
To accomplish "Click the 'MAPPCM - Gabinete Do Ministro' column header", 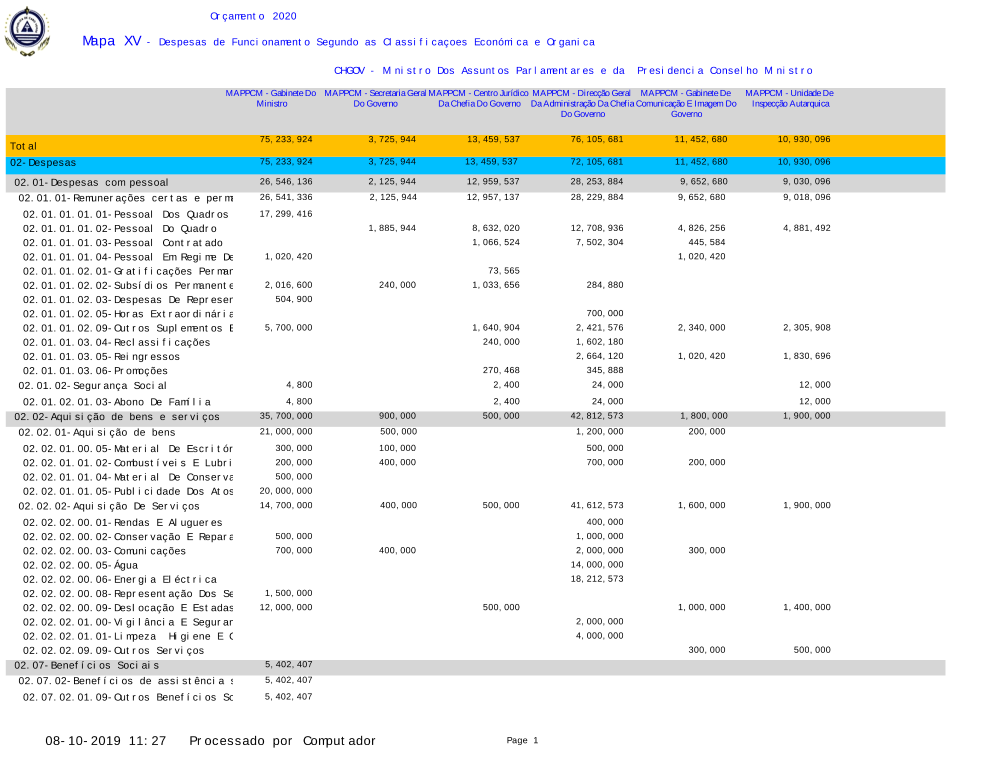I will [x=271, y=98].
